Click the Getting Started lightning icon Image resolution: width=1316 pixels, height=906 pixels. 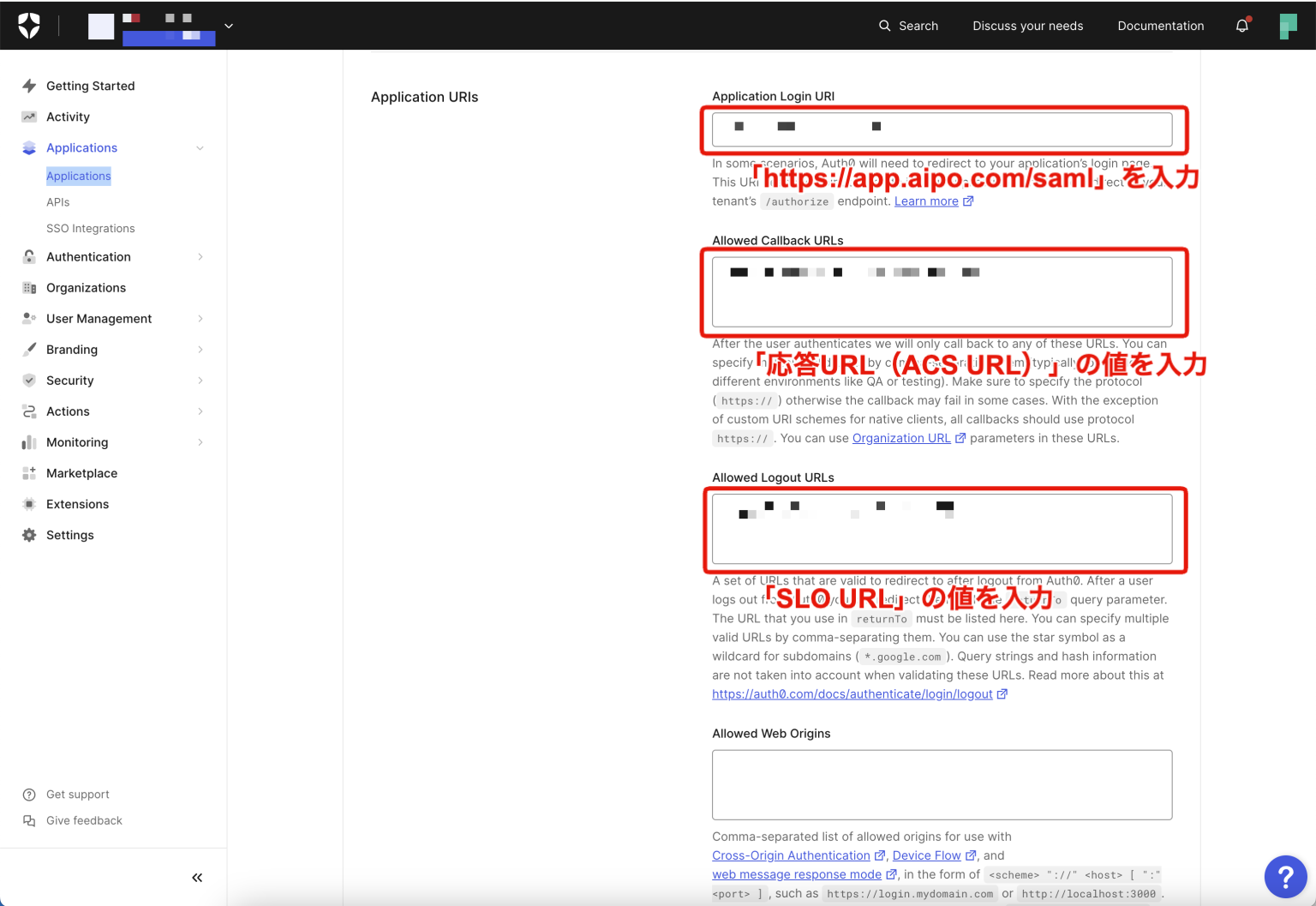(x=29, y=86)
